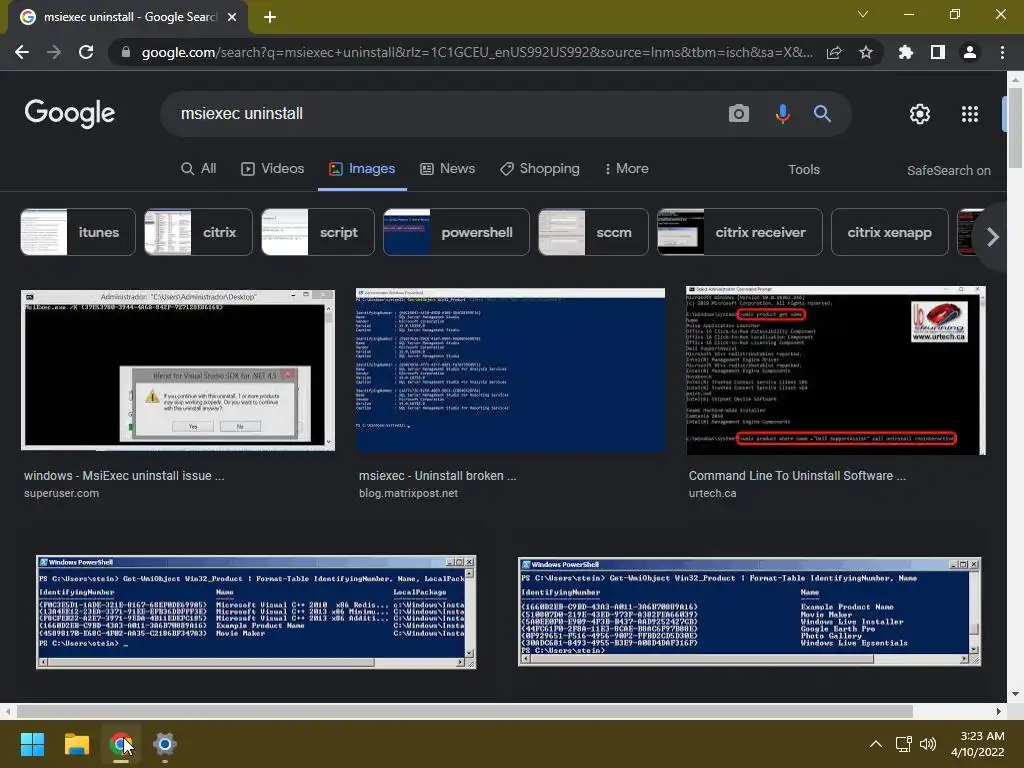Filter images by the script chip
Screen dimensions: 1024x768
pos(317,232)
